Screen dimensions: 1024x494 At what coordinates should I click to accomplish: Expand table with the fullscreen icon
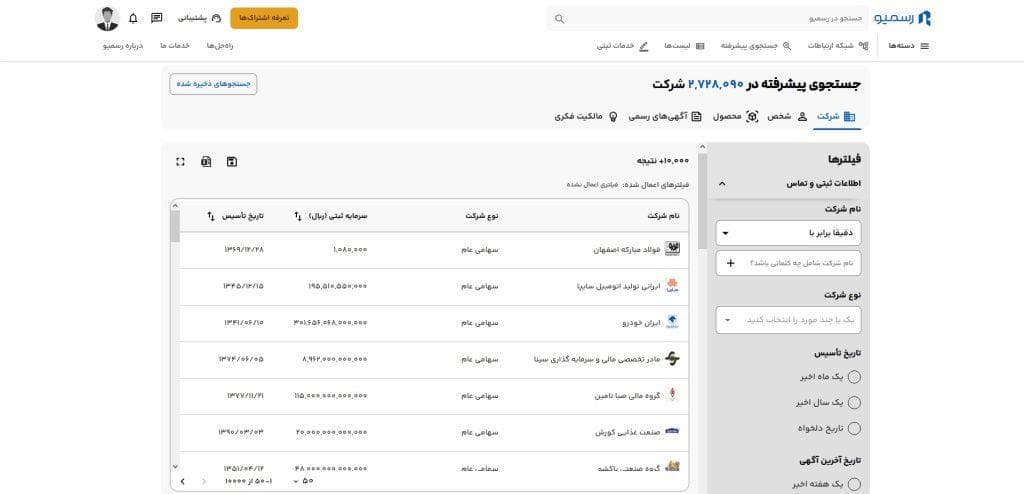[x=180, y=161]
